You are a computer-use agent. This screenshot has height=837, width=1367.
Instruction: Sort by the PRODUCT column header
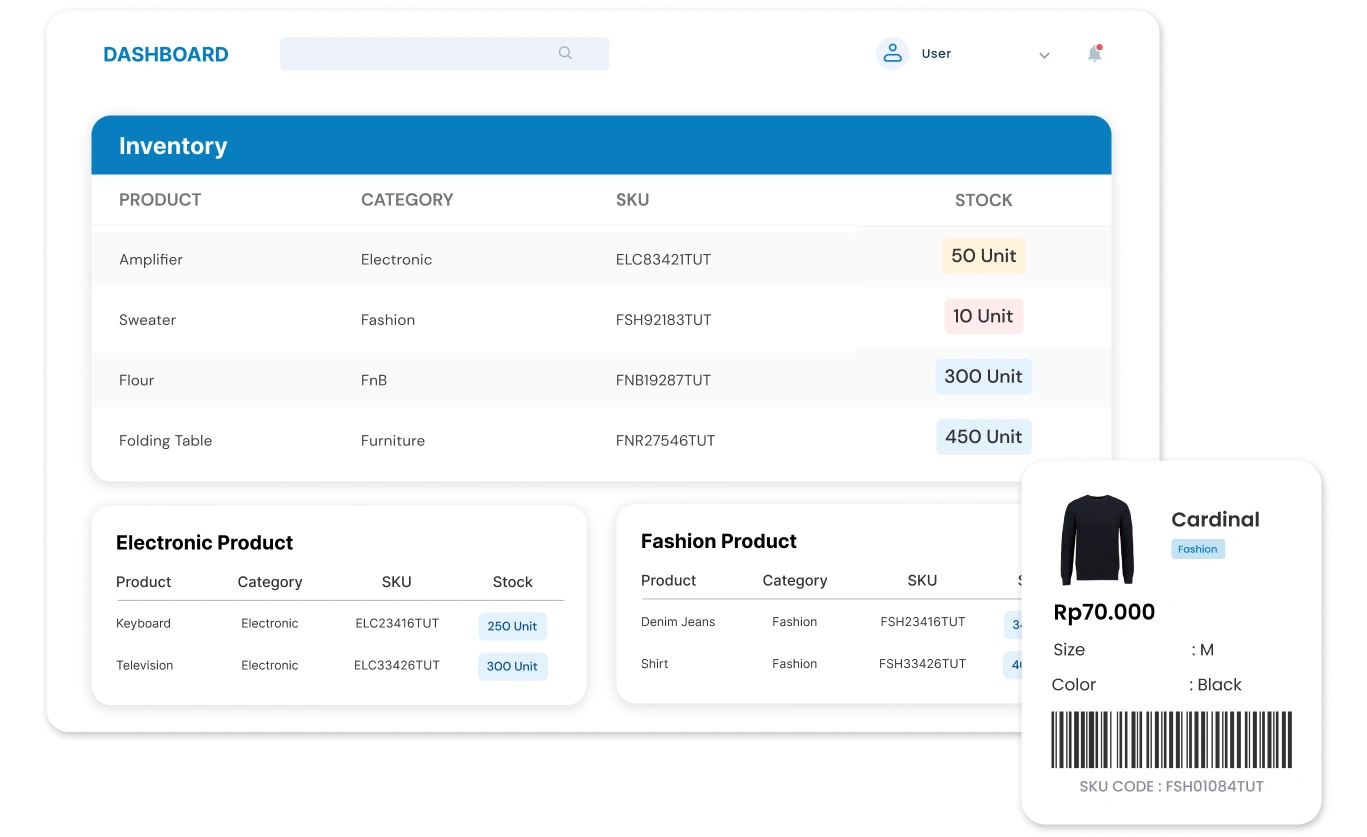coord(160,200)
